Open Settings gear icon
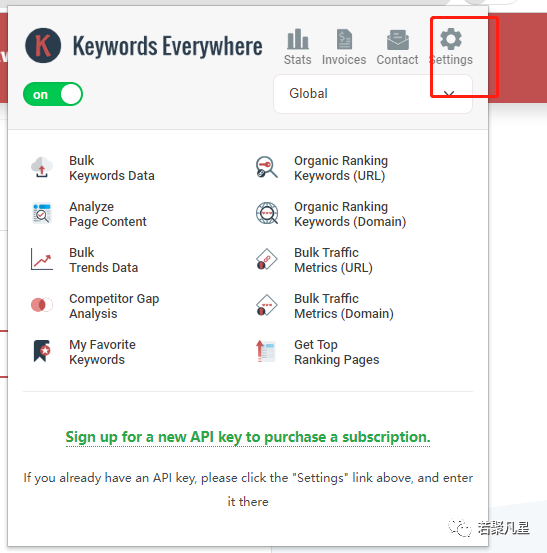Image resolution: width=547 pixels, height=553 pixels. click(451, 39)
